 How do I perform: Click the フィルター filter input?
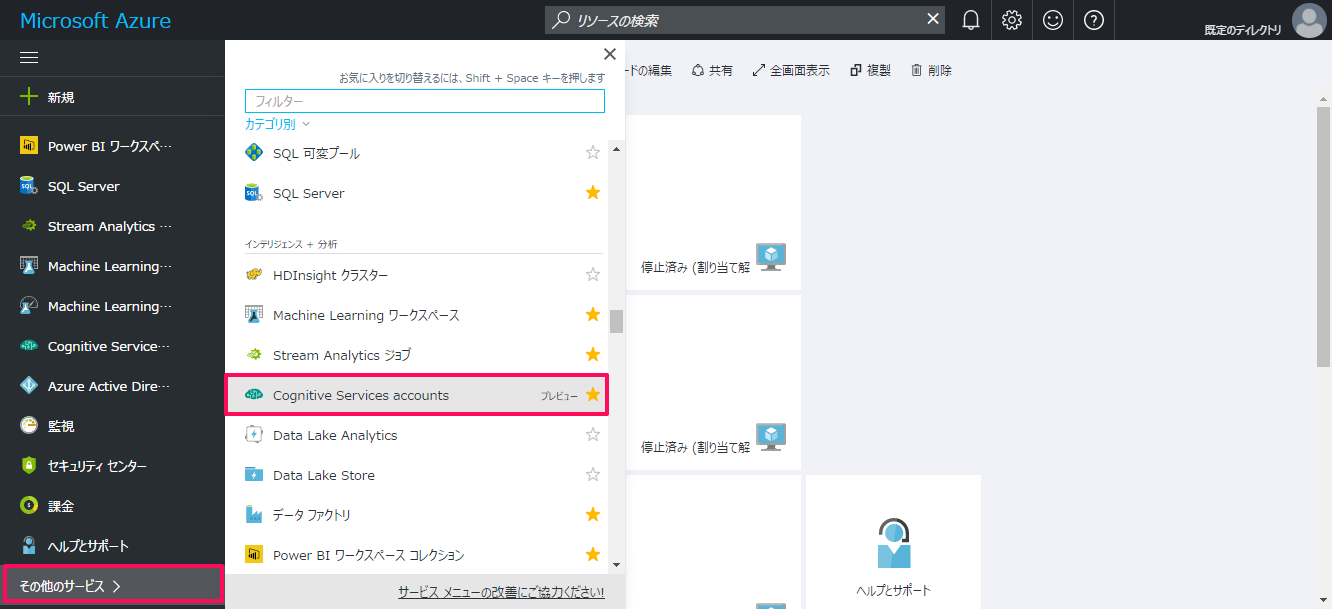pyautogui.click(x=425, y=101)
